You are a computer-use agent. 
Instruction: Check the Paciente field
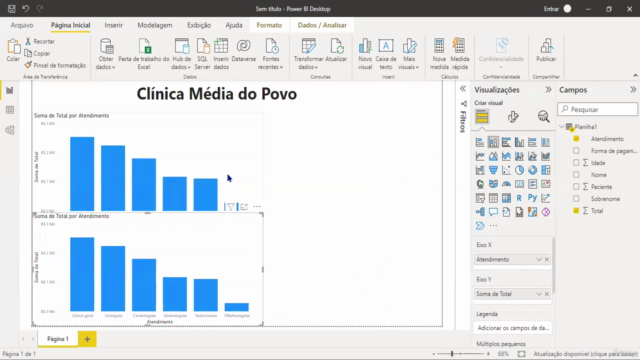(576, 187)
